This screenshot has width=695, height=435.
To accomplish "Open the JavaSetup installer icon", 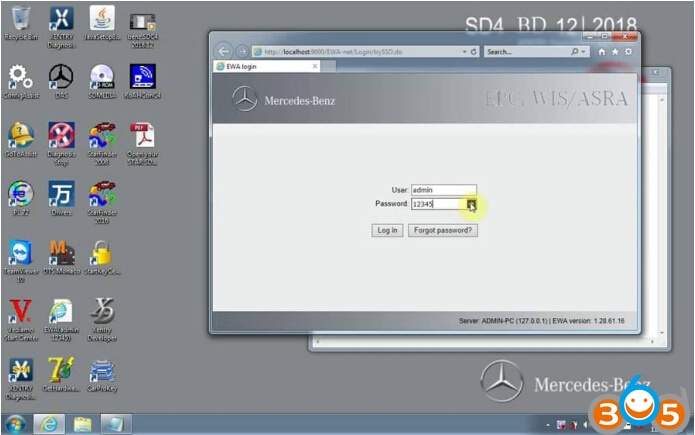I will 102,23.
